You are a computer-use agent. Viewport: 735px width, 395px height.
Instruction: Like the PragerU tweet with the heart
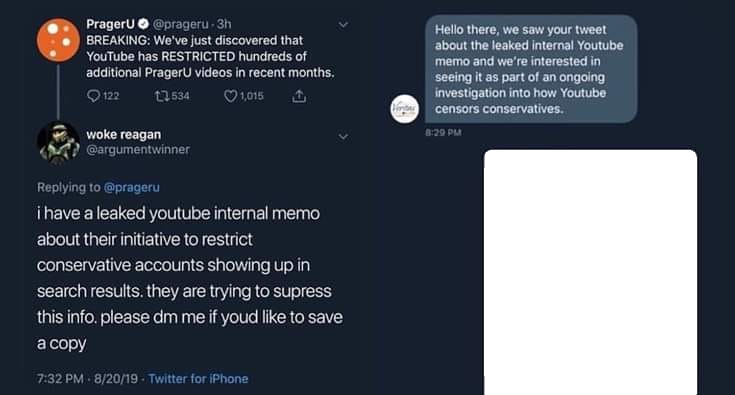[230, 96]
